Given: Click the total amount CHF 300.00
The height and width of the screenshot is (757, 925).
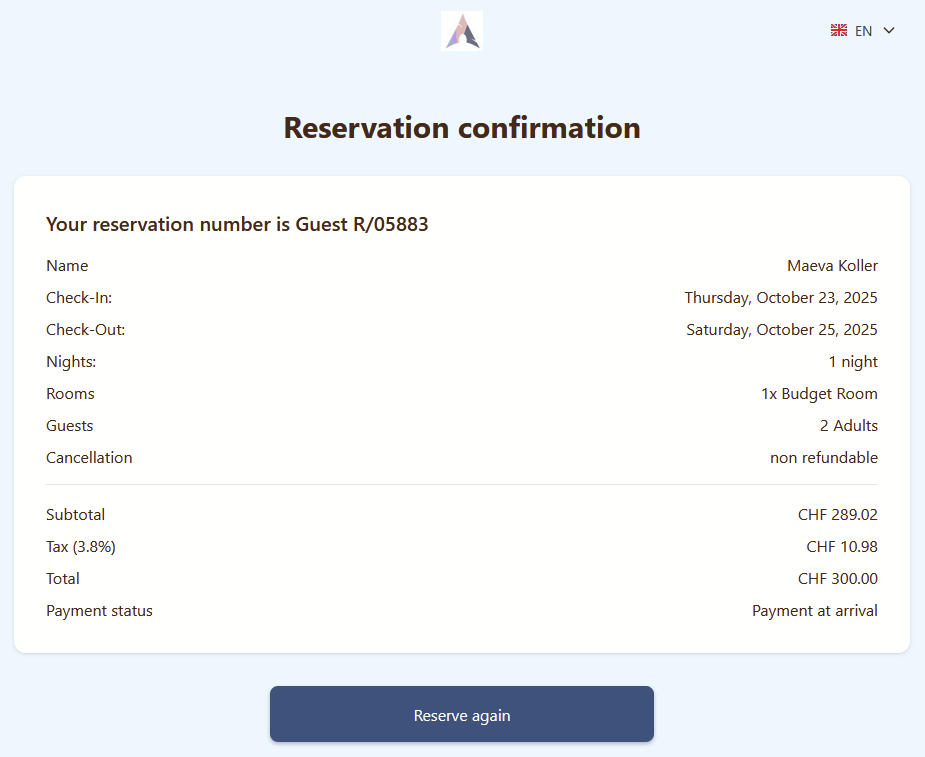Looking at the screenshot, I should pyautogui.click(x=838, y=579).
